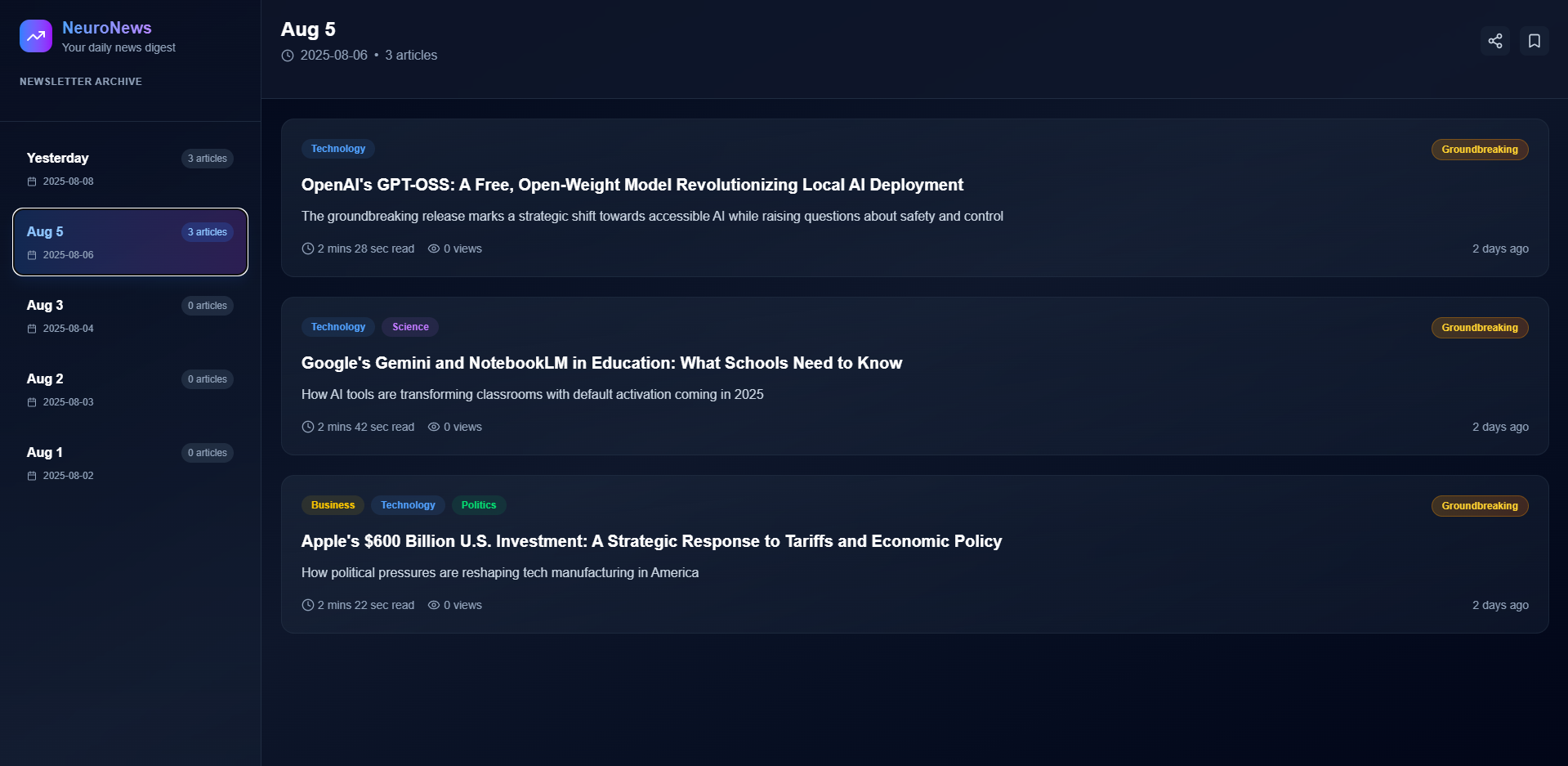
Task: Open the Google Gemini and NotebookLM article title
Action: point(601,363)
